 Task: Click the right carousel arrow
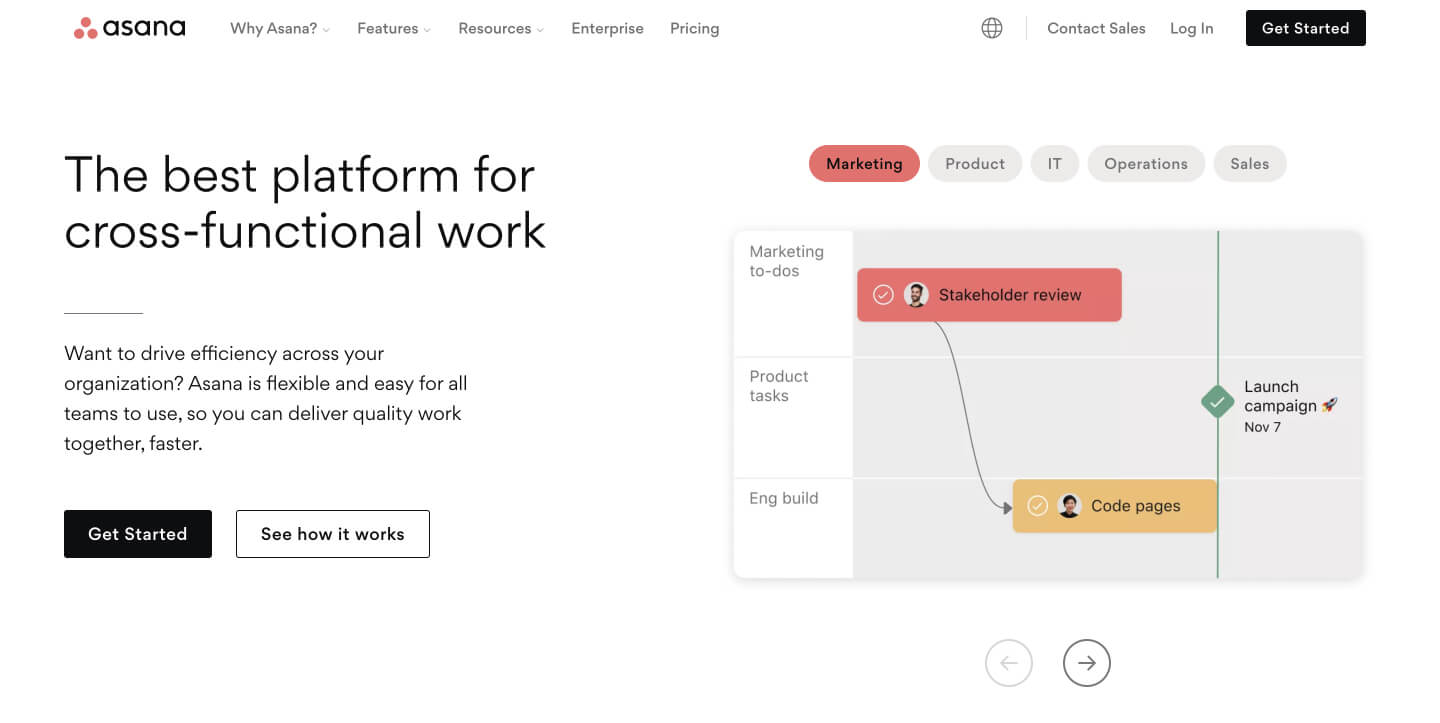point(1087,663)
